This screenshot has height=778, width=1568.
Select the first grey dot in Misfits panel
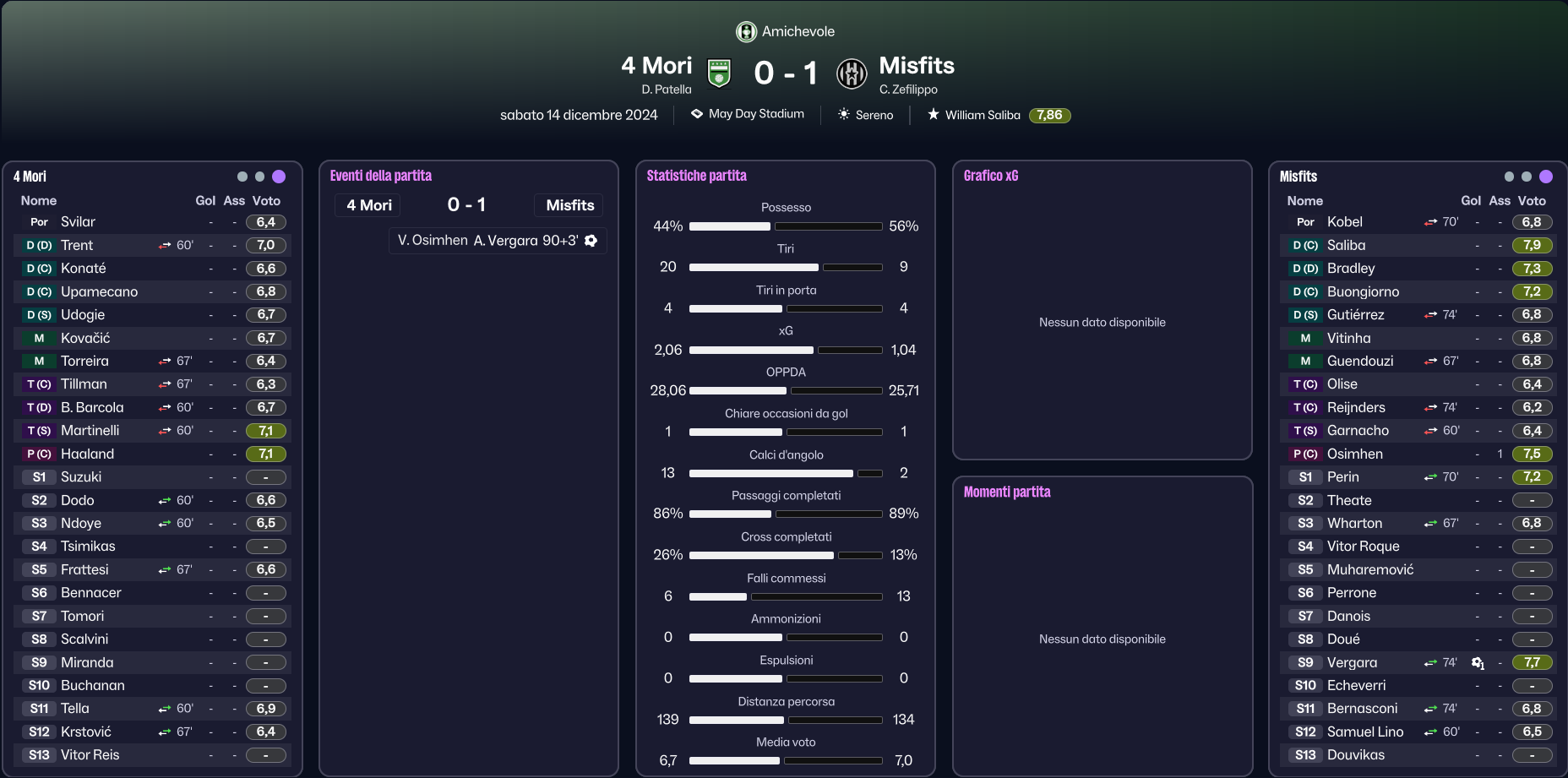[1509, 177]
